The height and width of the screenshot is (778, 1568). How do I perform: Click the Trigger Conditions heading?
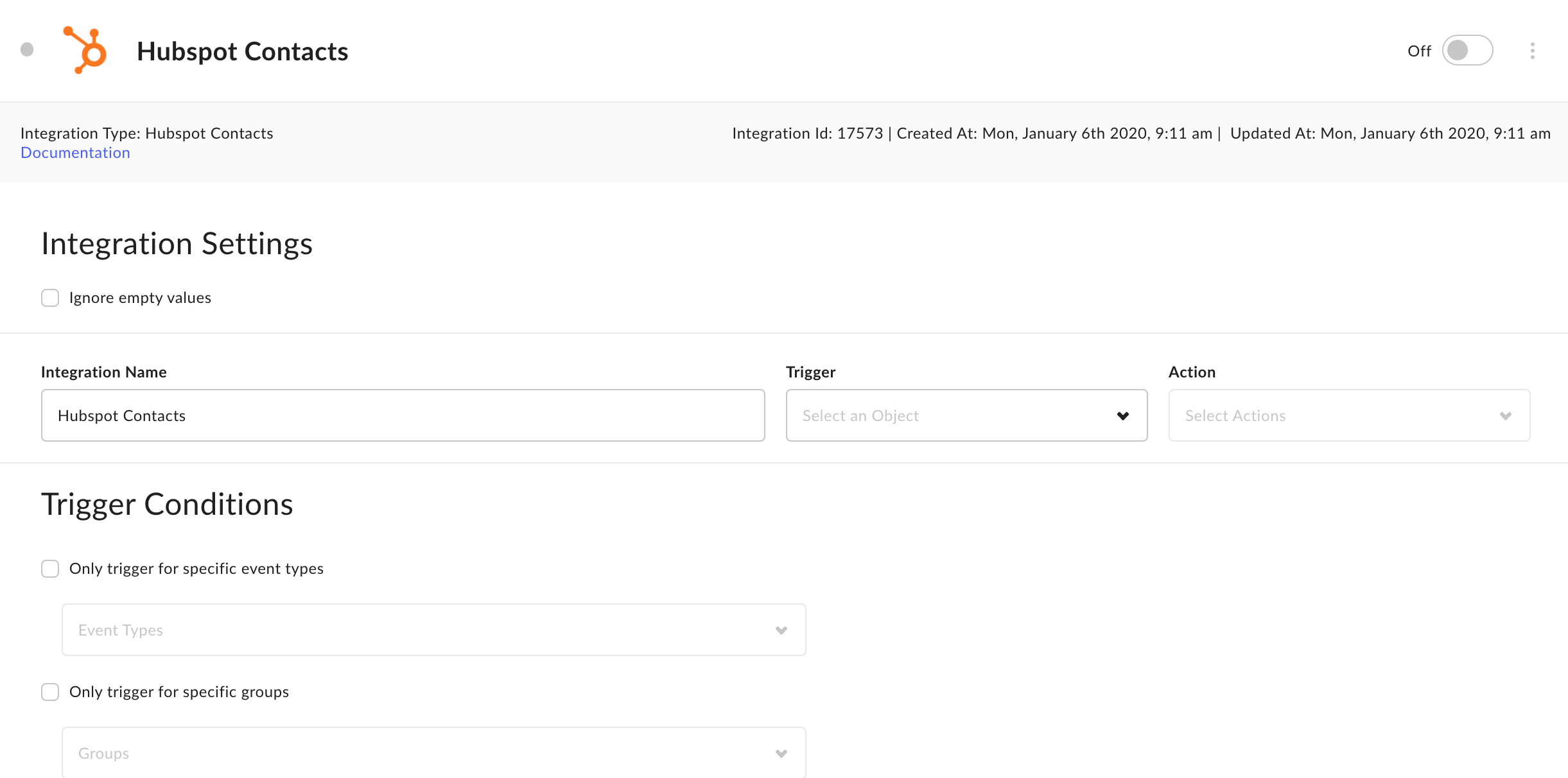pyautogui.click(x=167, y=505)
